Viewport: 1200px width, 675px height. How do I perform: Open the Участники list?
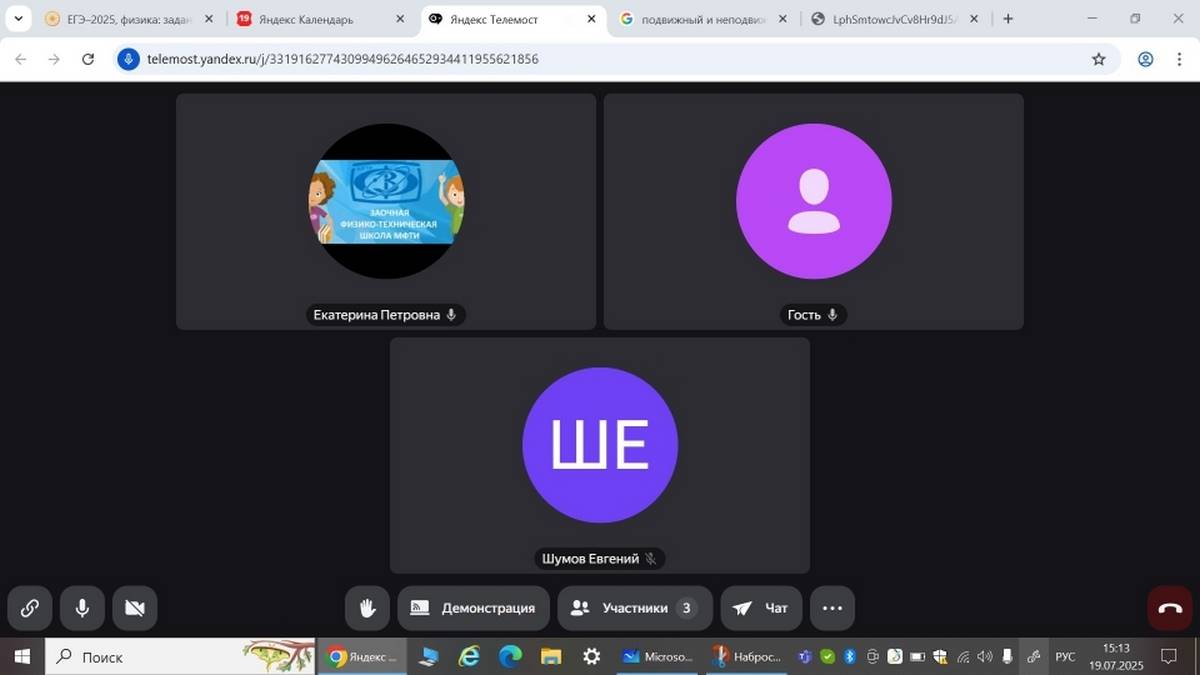[x=634, y=608]
